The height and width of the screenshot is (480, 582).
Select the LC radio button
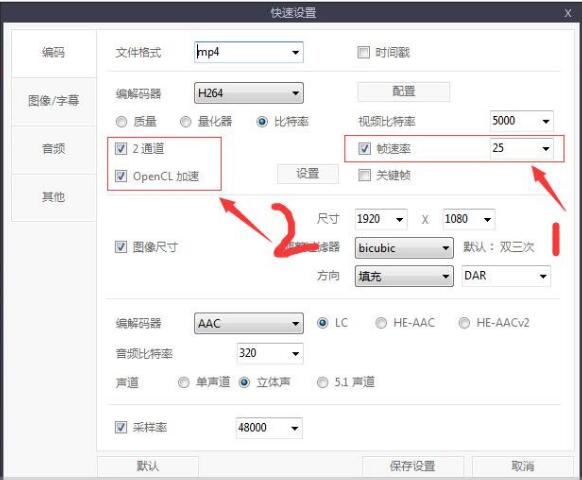click(x=323, y=323)
